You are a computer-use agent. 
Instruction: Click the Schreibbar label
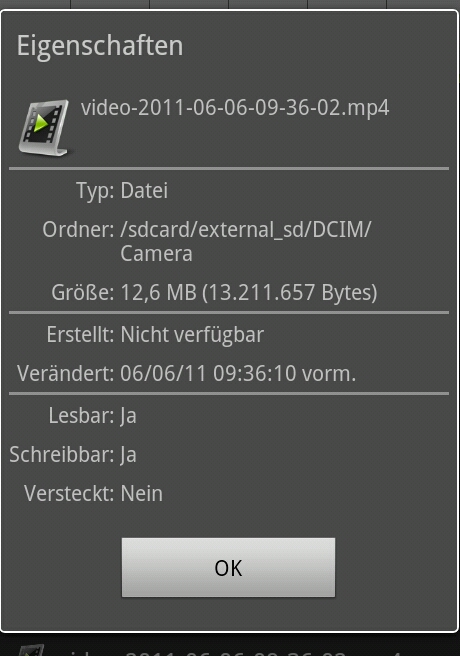tap(62, 455)
